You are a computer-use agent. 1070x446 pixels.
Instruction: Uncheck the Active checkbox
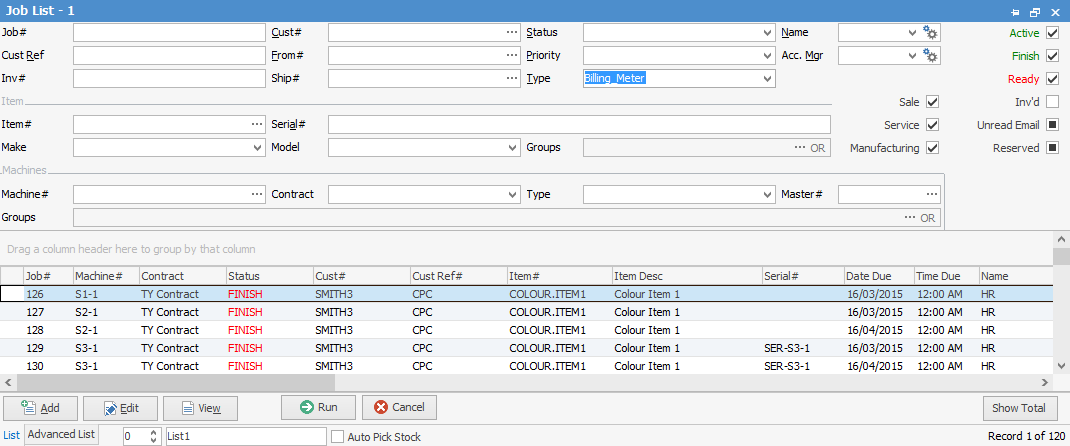click(1052, 33)
